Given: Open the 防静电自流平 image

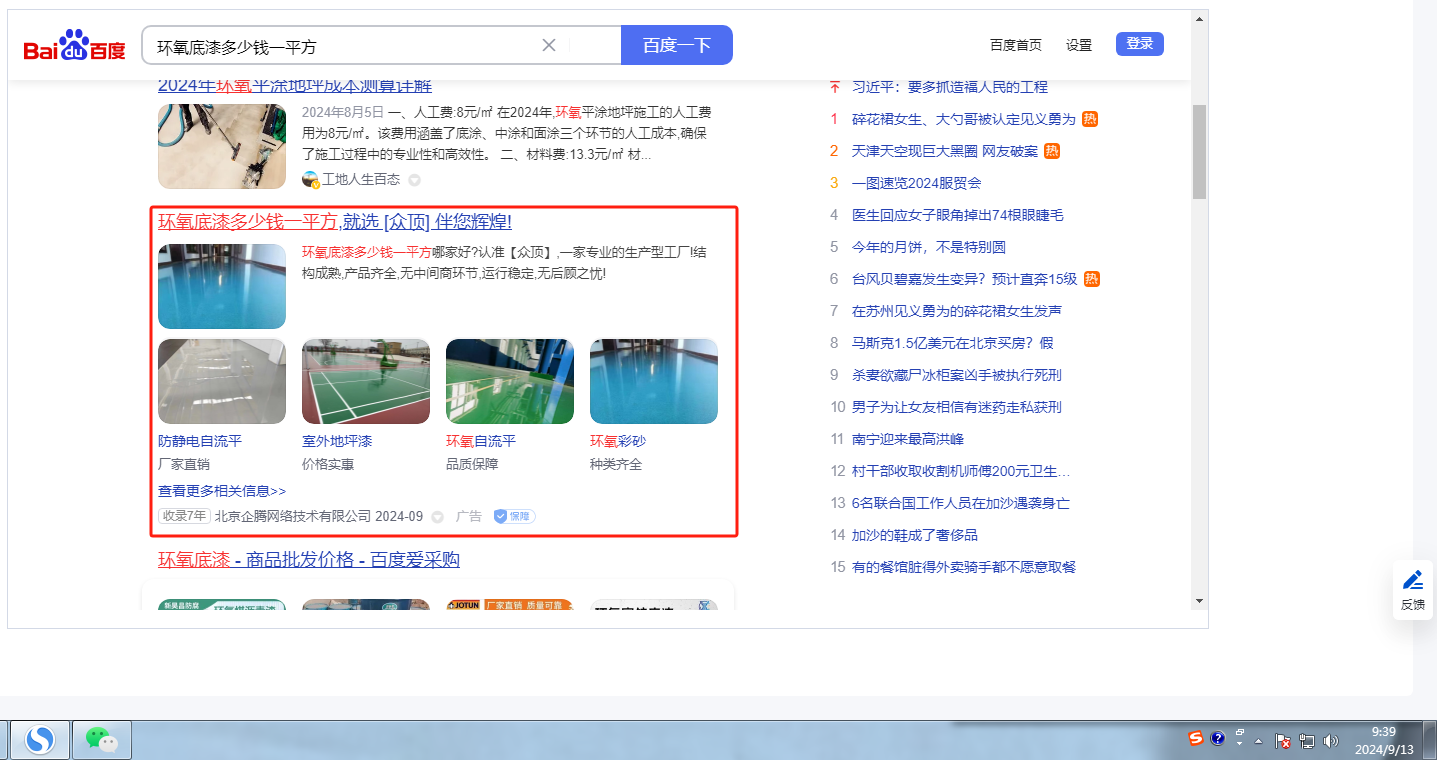Looking at the screenshot, I should click(222, 381).
